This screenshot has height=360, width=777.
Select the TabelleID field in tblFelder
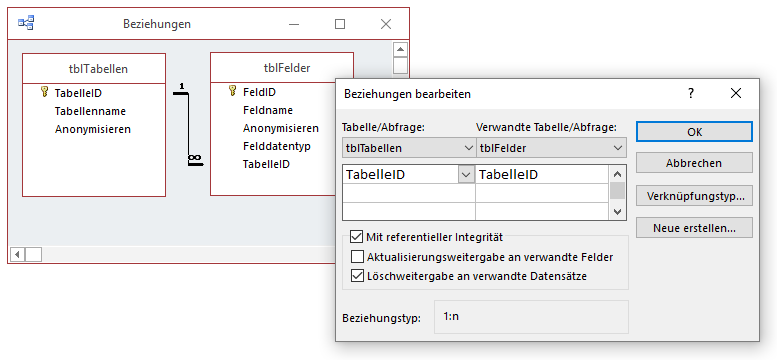click(266, 164)
